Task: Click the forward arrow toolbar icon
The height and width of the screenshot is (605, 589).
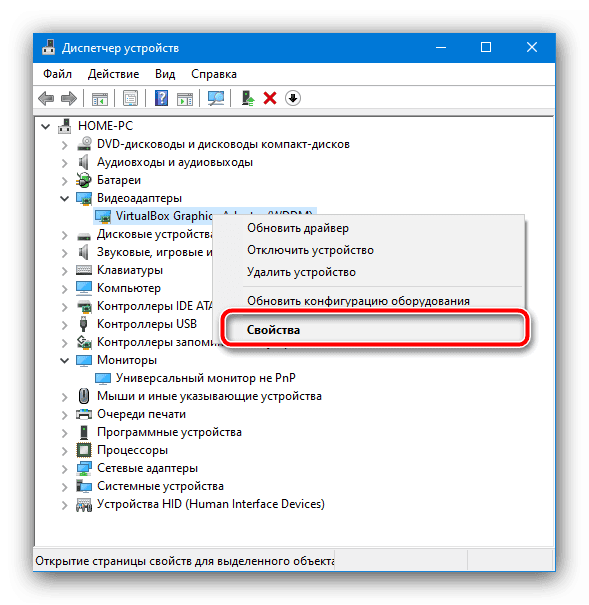Action: [x=69, y=98]
